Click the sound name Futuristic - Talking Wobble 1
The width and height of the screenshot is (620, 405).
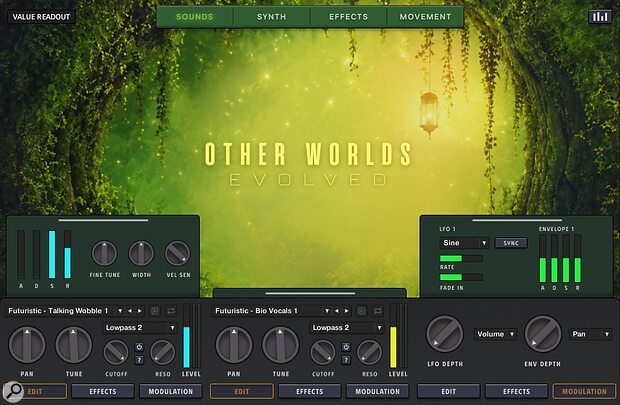58,311
